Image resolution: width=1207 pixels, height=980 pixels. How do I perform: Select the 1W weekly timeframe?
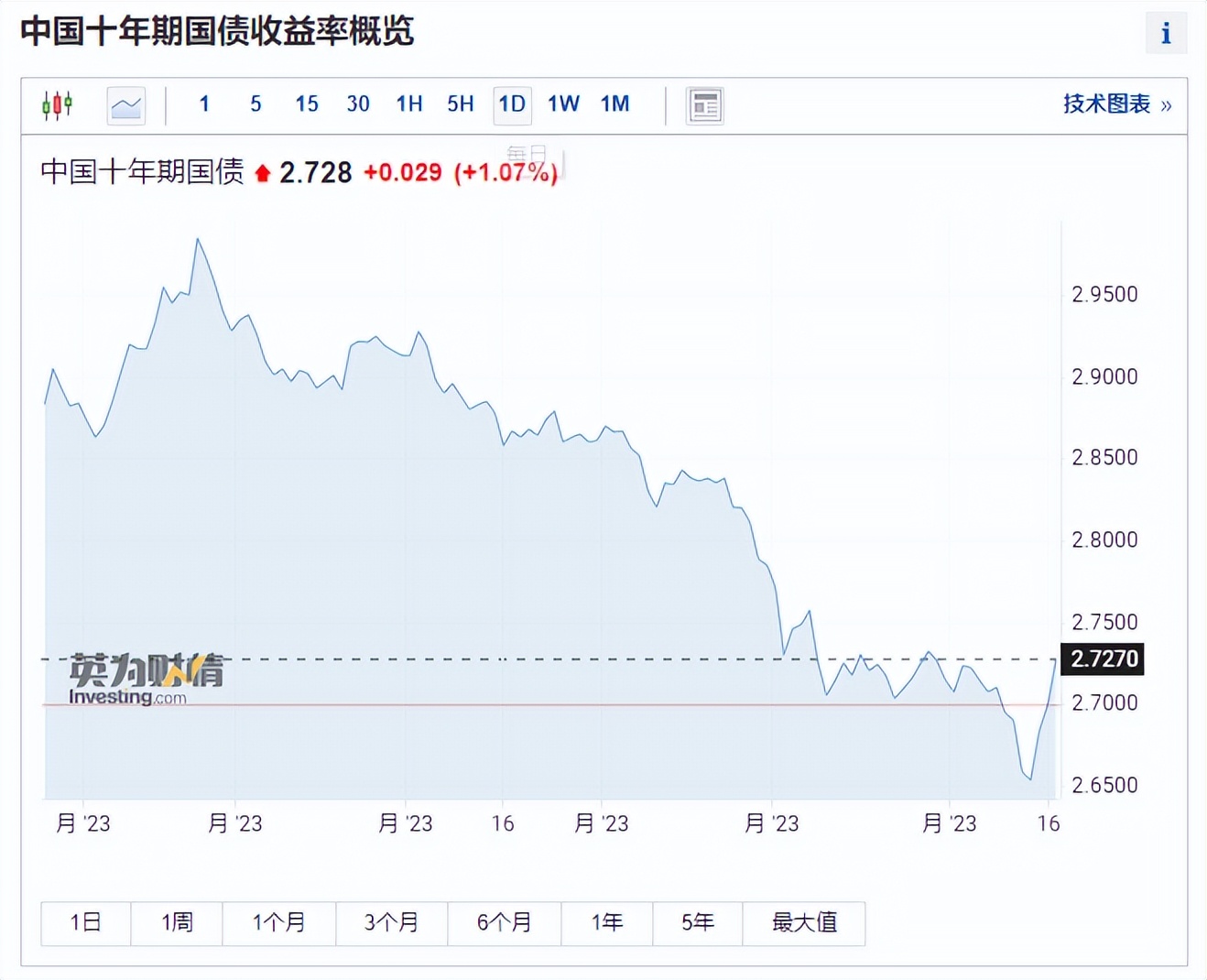click(x=562, y=104)
